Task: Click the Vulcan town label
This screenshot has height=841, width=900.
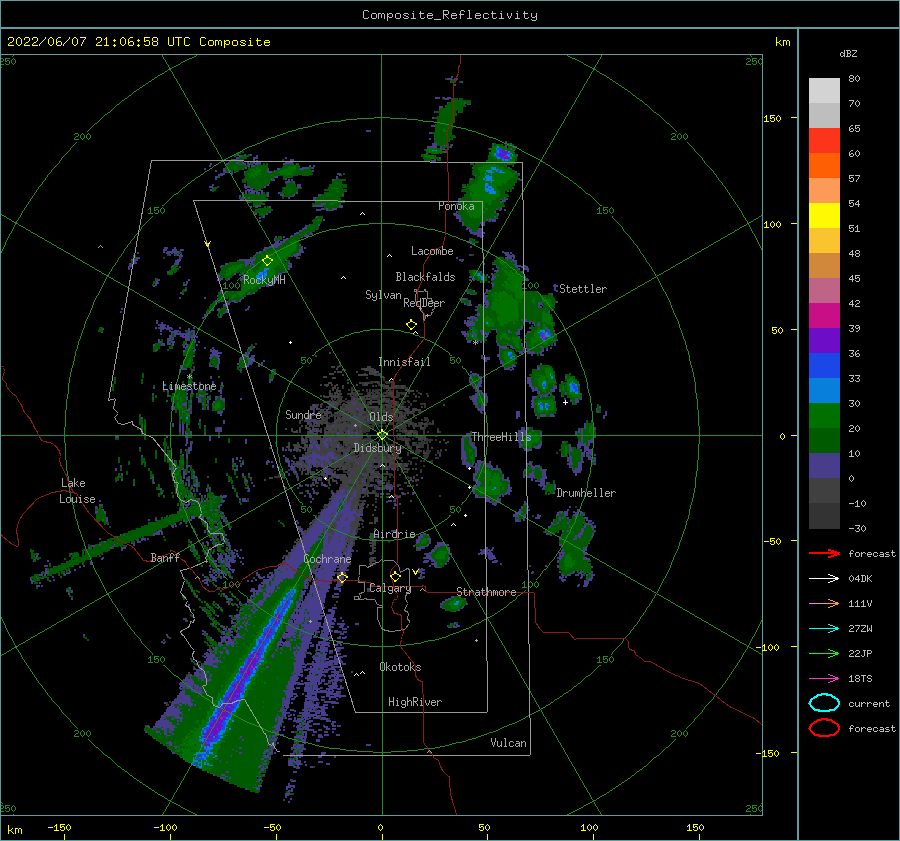Action: click(508, 743)
